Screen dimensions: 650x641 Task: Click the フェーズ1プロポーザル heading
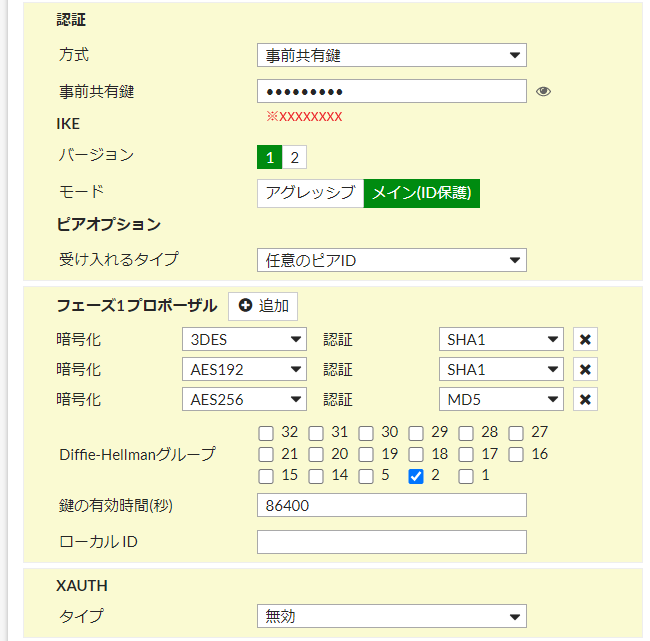tap(136, 306)
